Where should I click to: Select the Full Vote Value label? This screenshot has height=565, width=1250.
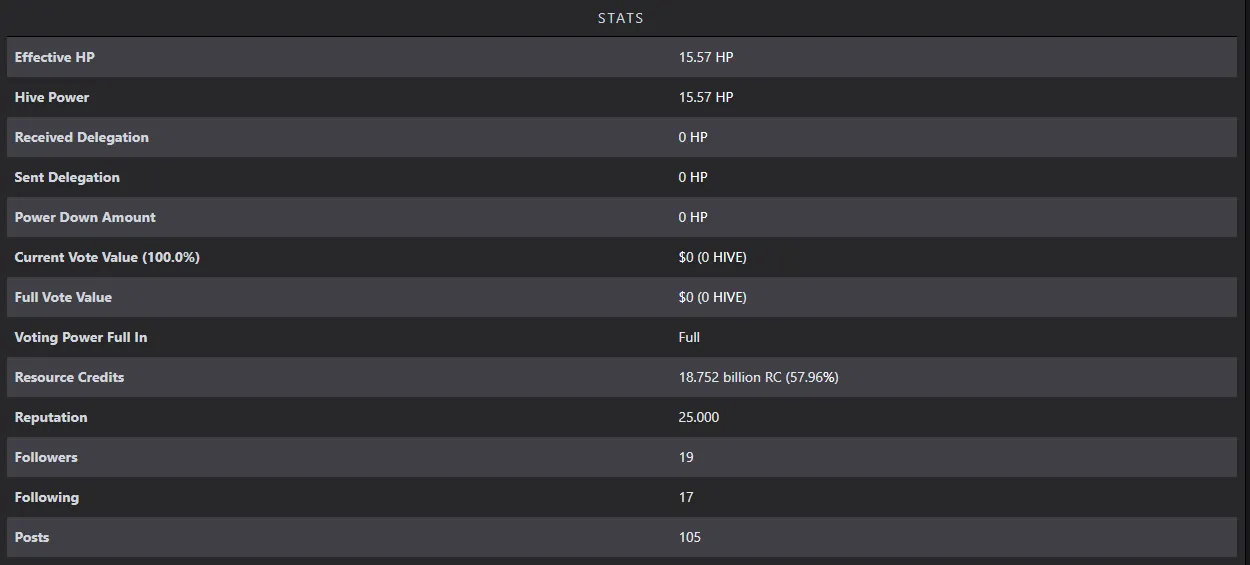63,297
